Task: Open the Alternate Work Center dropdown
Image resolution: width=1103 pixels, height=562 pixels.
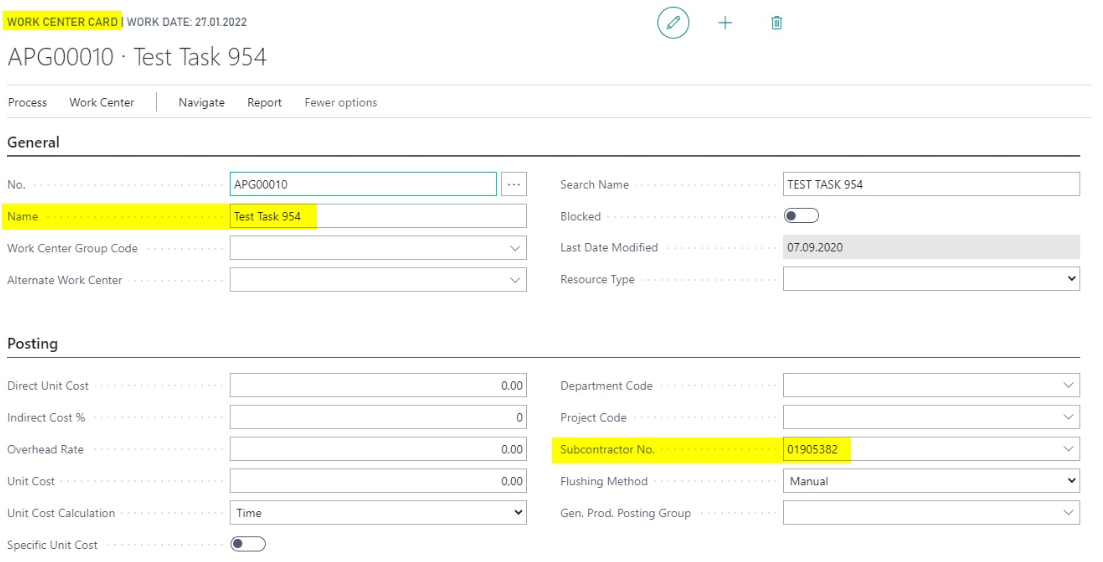Action: 515,280
